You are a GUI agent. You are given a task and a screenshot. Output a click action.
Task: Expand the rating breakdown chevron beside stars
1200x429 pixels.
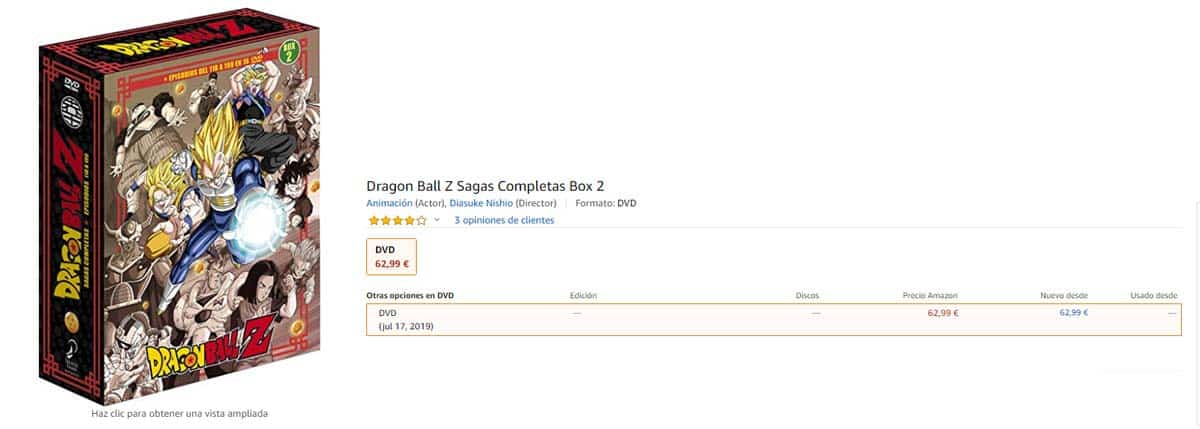(437, 220)
